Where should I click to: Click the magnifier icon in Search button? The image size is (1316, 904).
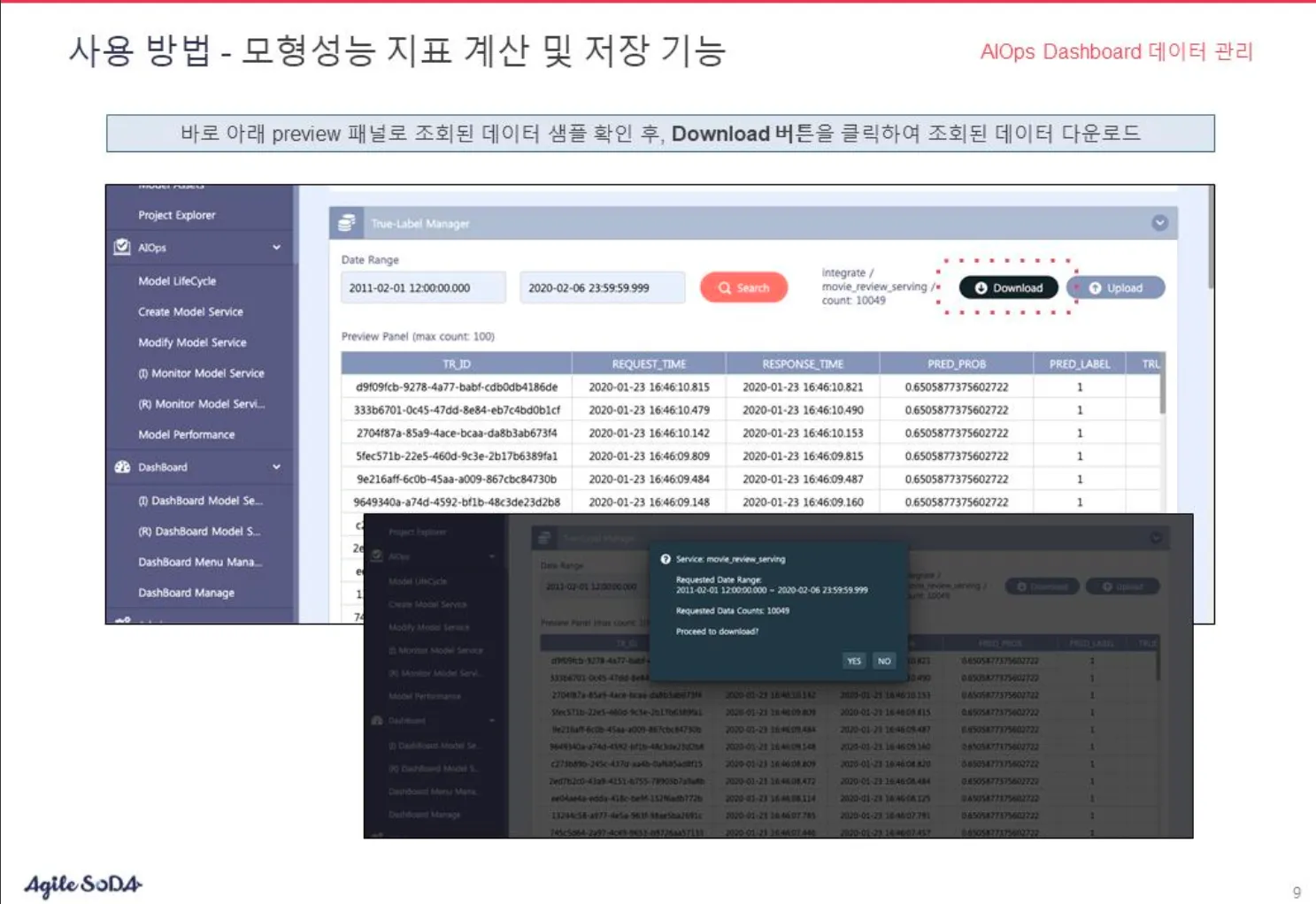click(725, 288)
